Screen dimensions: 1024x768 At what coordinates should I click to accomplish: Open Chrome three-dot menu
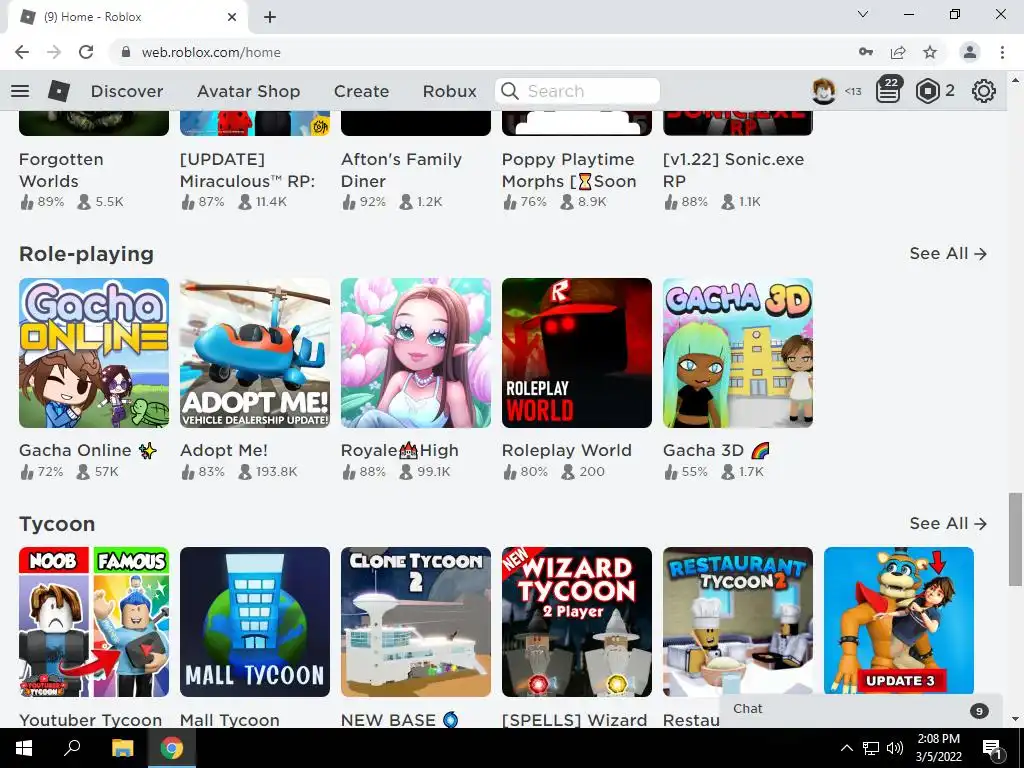[x=1002, y=52]
